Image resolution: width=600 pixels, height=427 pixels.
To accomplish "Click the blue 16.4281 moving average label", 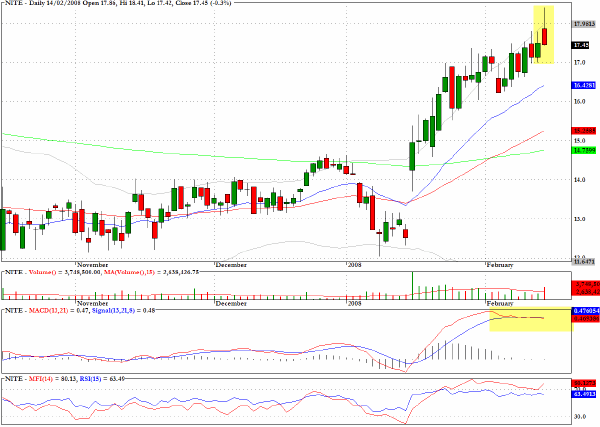I will pyautogui.click(x=584, y=85).
